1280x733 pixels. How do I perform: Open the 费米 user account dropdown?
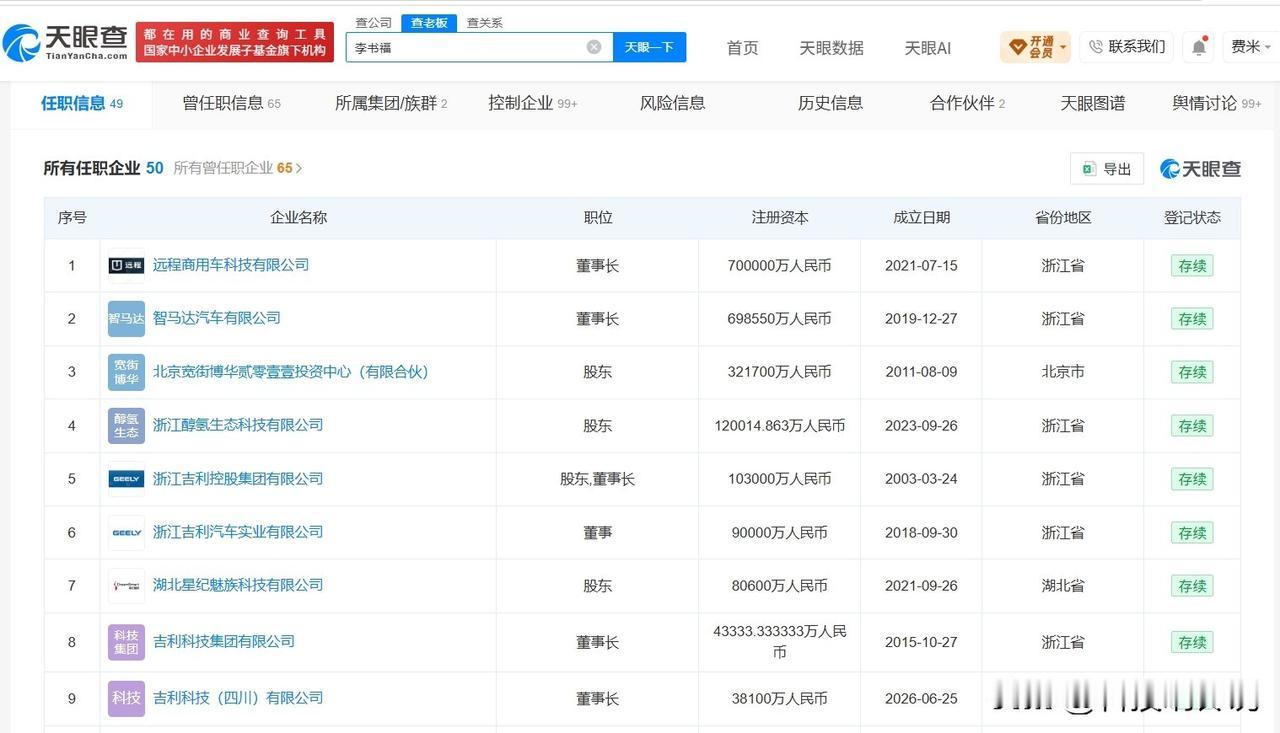click(1251, 47)
